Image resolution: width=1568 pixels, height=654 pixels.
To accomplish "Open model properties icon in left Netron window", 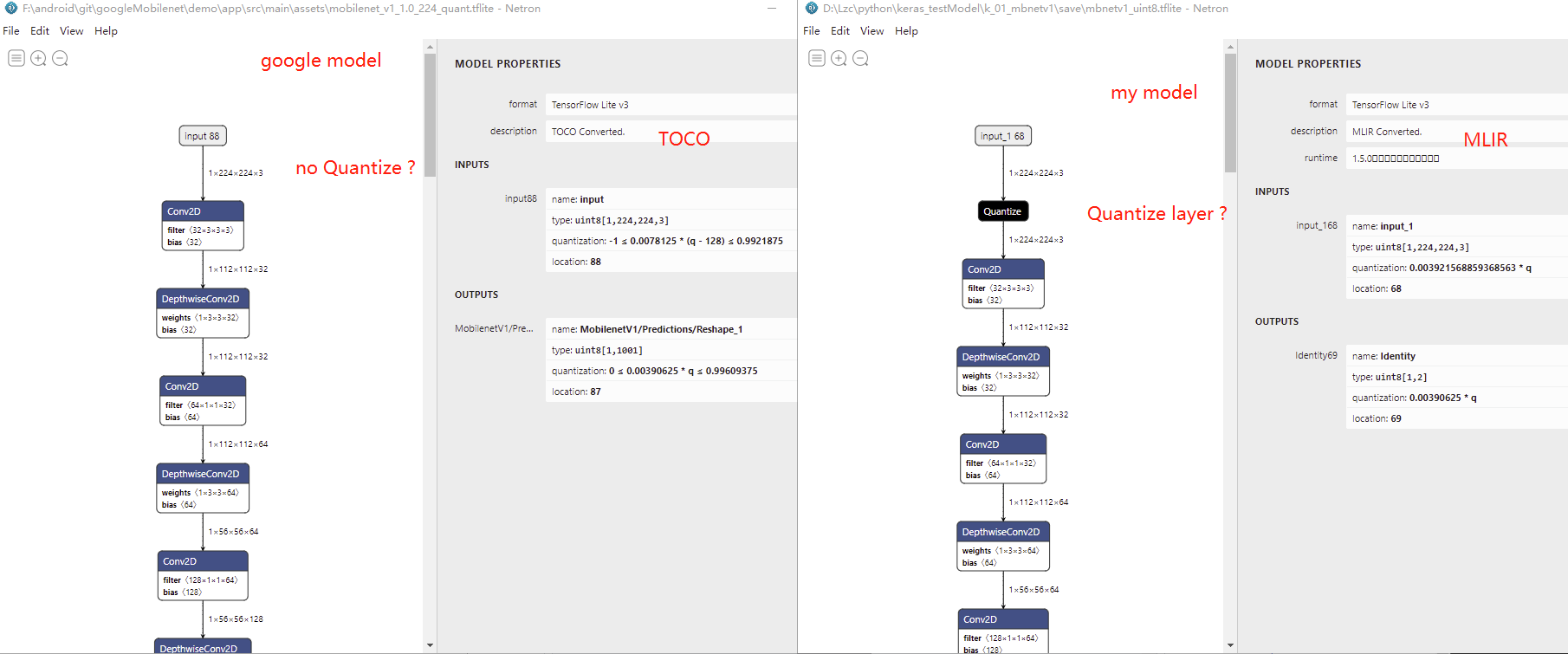I will (16, 58).
